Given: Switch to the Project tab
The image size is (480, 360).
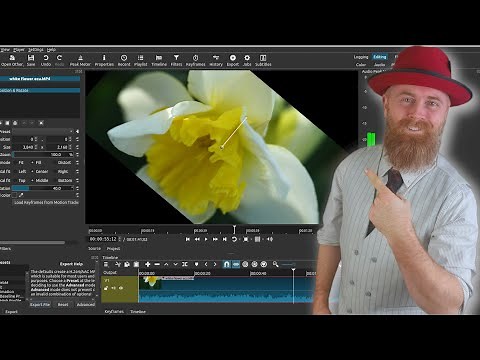Looking at the screenshot, I should coord(113,249).
